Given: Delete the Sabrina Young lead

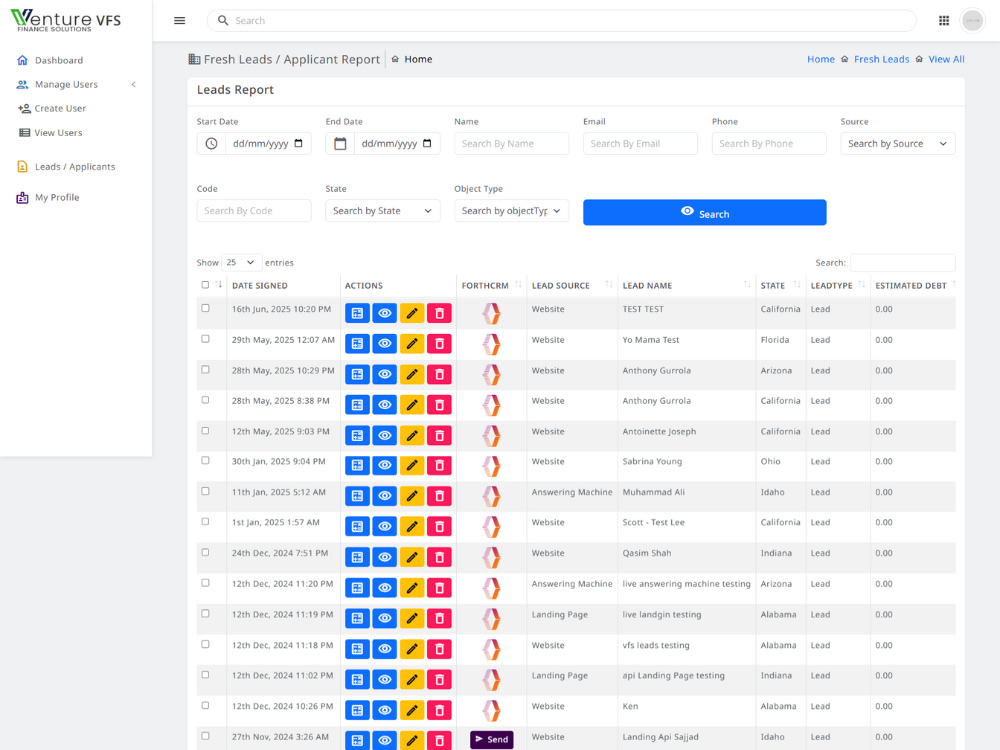Looking at the screenshot, I should [x=439, y=466].
